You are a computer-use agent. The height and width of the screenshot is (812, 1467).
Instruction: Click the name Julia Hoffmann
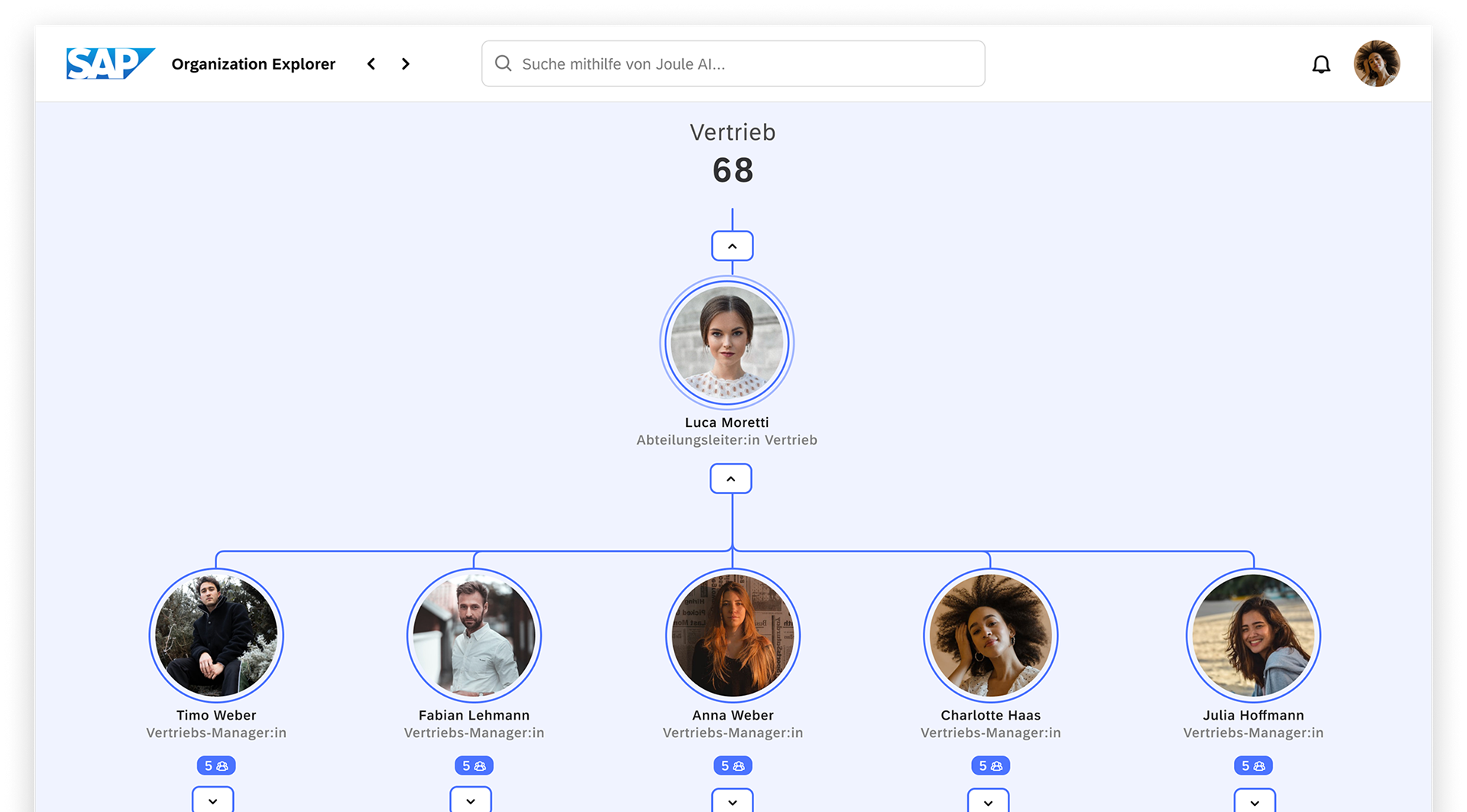1253,715
